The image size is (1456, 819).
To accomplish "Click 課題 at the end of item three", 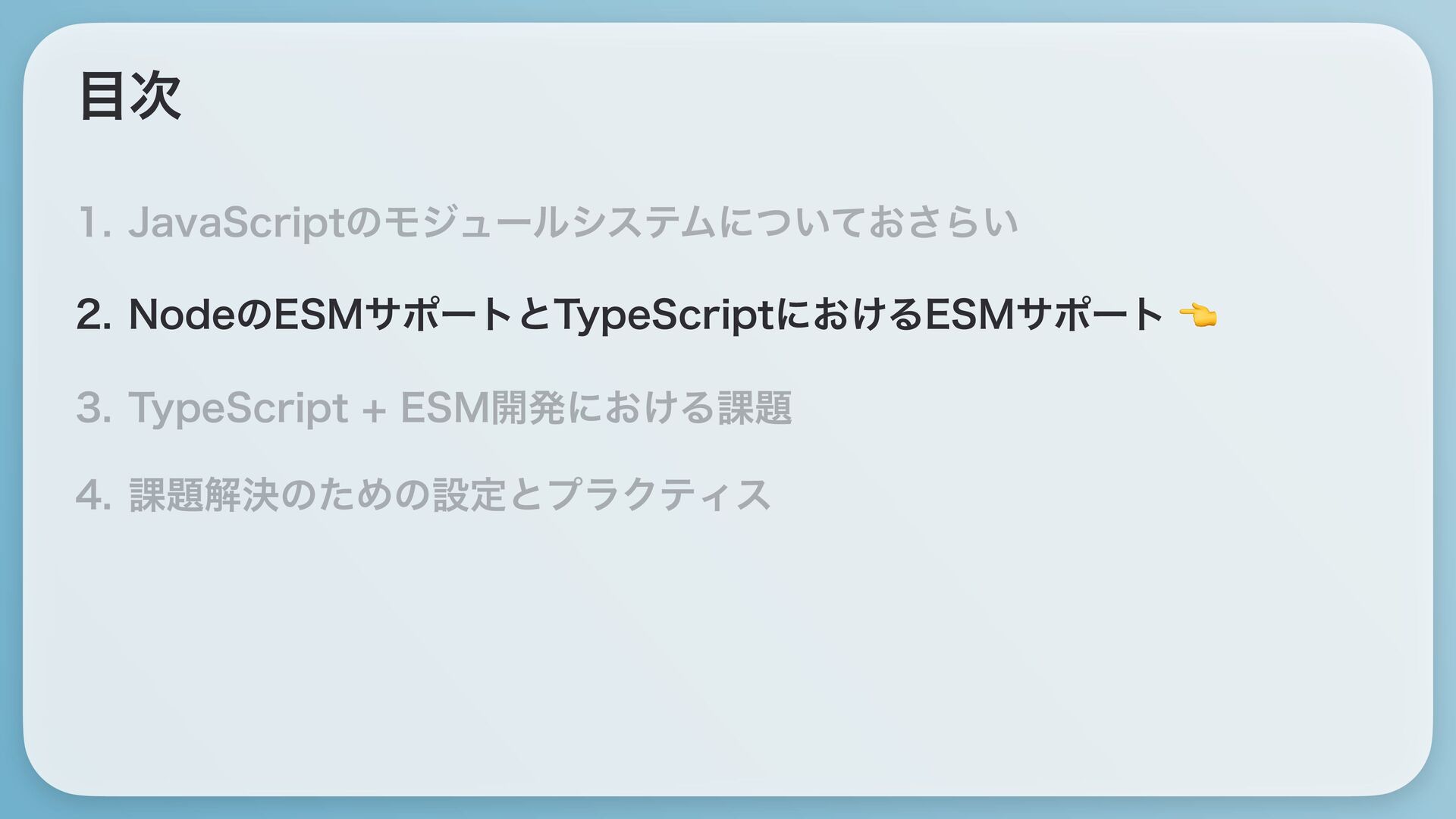I will pos(755,408).
